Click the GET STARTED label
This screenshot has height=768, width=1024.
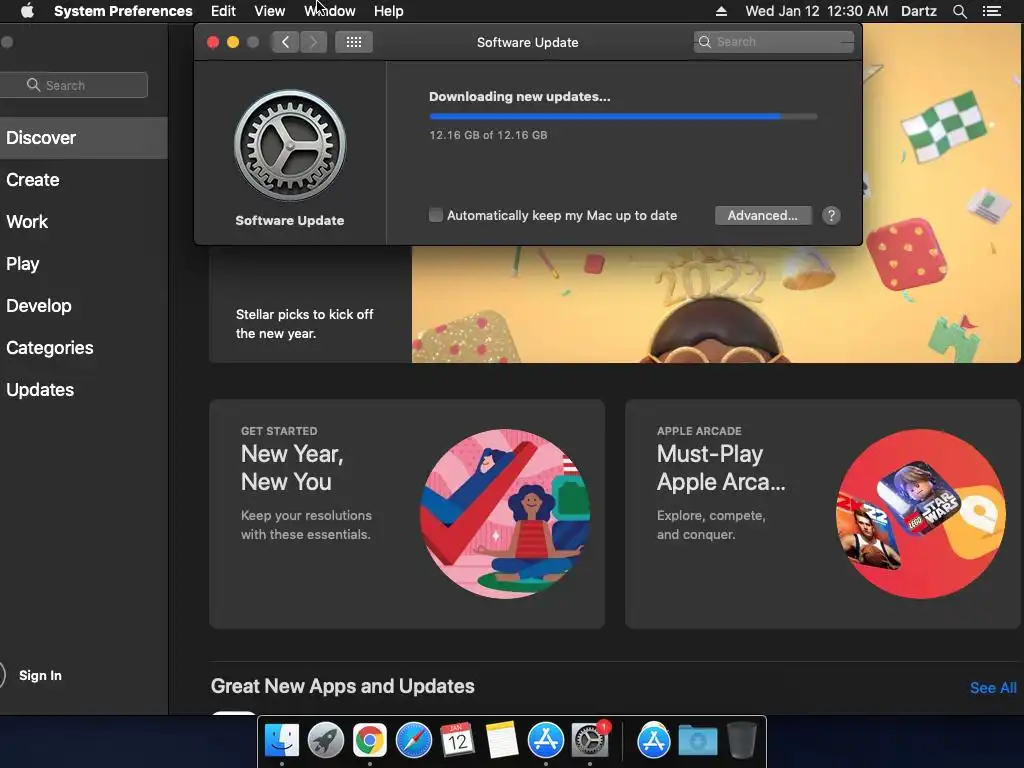279,431
